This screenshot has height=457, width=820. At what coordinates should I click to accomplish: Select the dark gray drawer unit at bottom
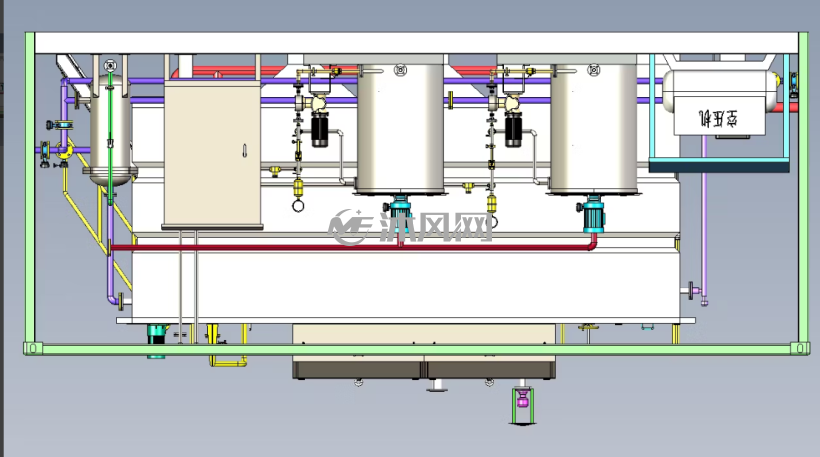tap(424, 368)
